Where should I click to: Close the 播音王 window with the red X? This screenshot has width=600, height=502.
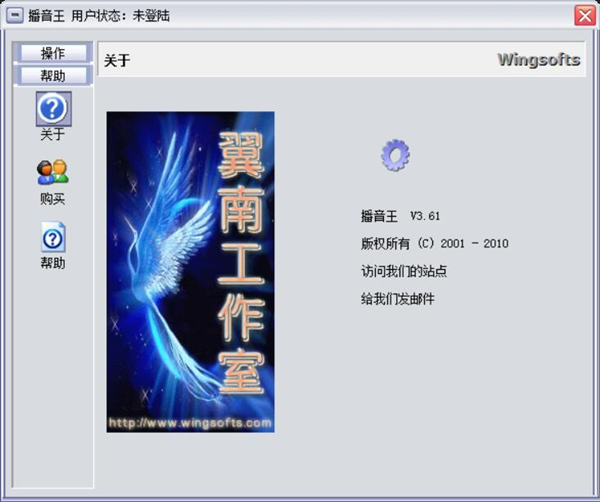(x=585, y=16)
